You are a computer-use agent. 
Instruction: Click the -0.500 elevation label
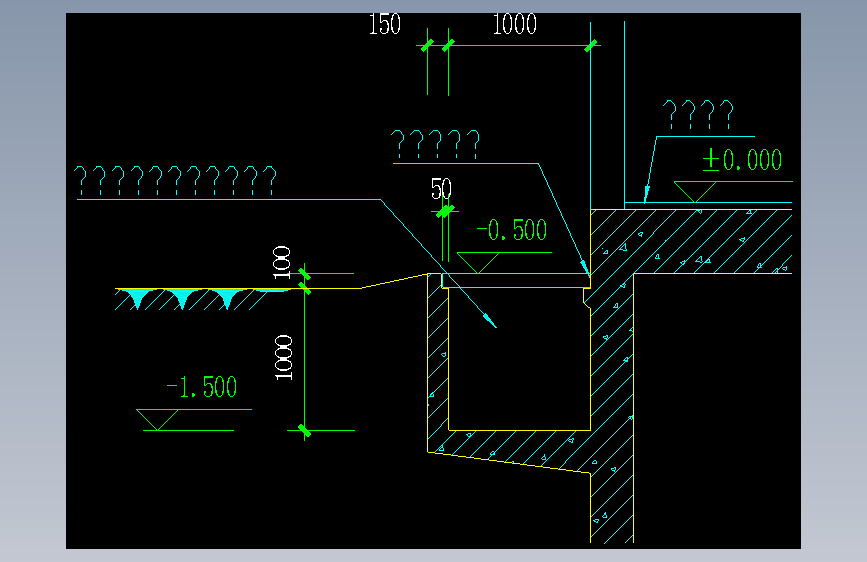click(511, 230)
